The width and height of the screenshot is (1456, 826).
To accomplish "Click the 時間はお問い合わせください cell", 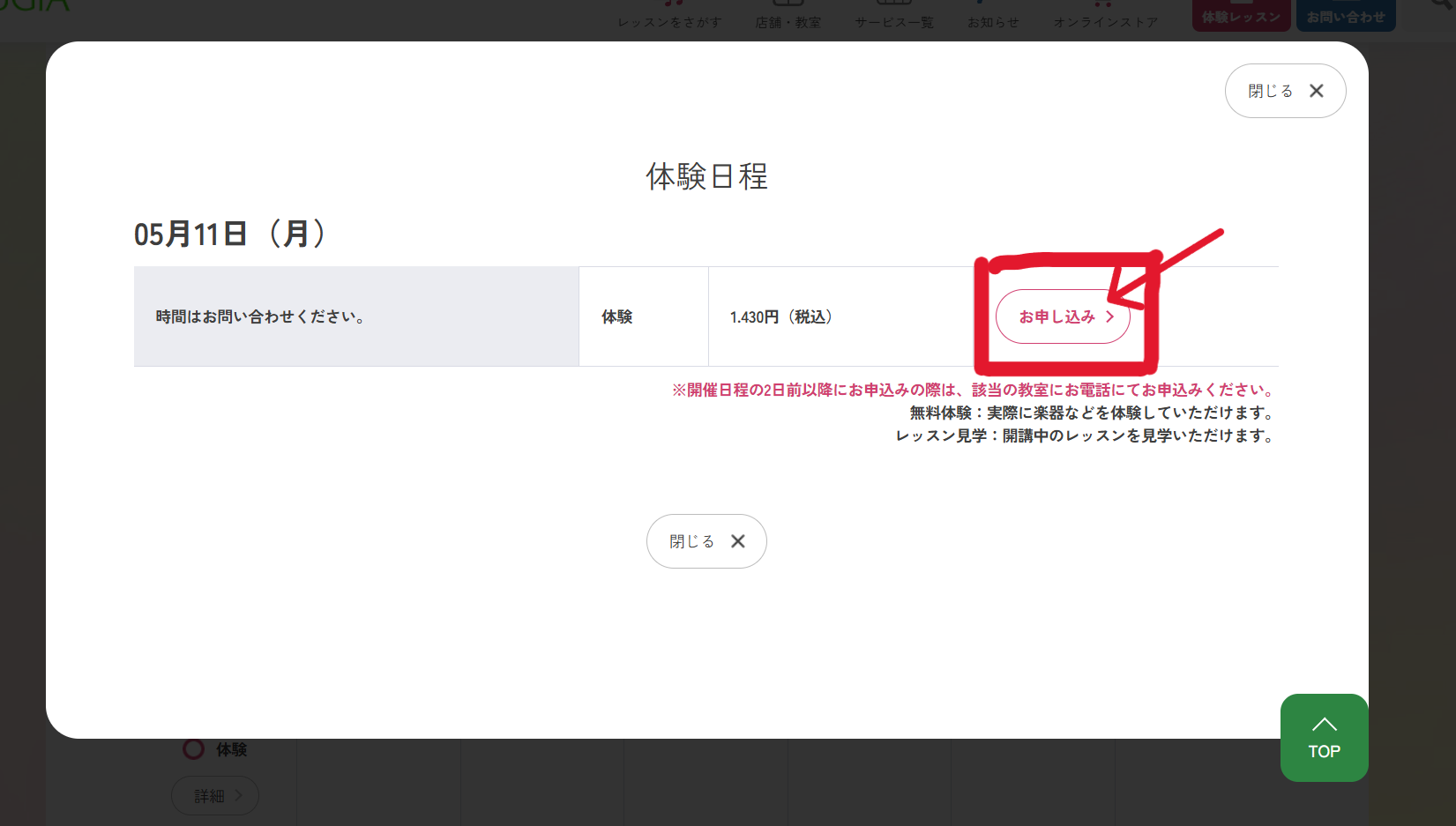I will tap(356, 316).
